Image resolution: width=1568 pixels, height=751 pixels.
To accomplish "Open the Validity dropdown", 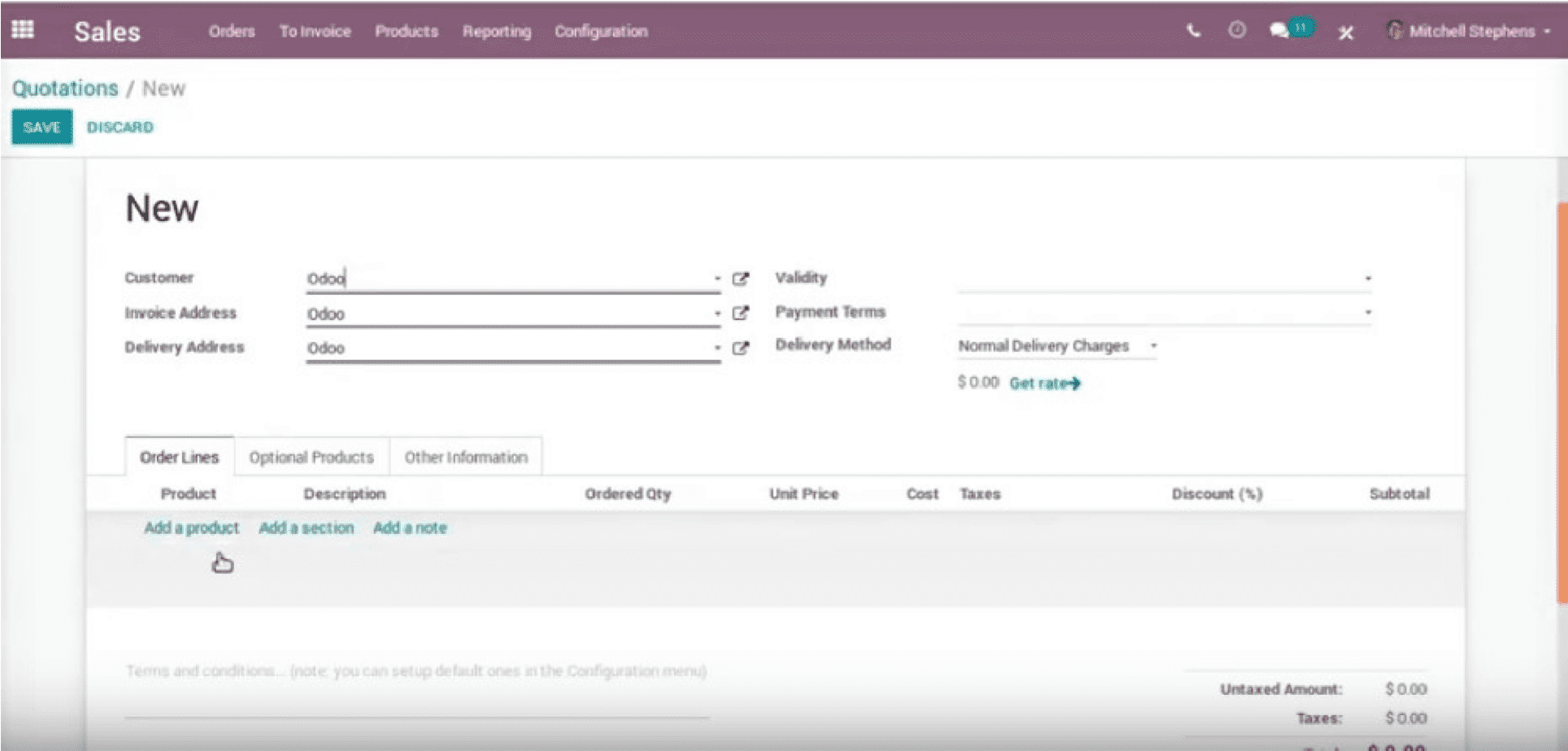I will (x=1165, y=278).
